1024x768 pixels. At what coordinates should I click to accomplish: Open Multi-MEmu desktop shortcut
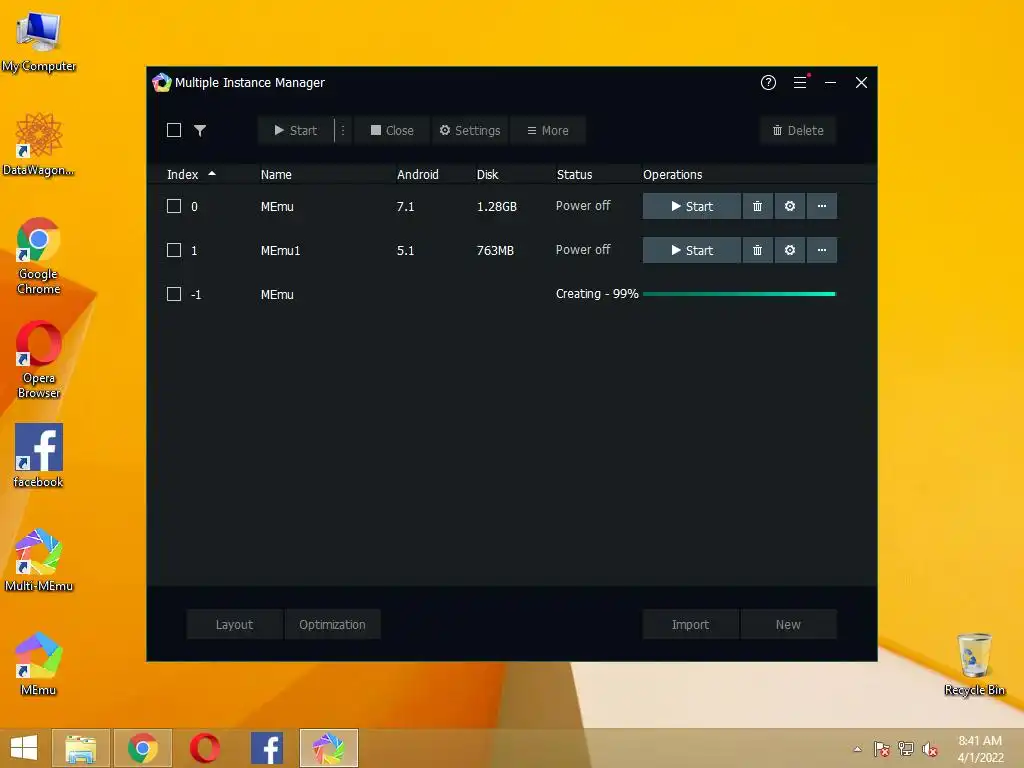pyautogui.click(x=39, y=560)
